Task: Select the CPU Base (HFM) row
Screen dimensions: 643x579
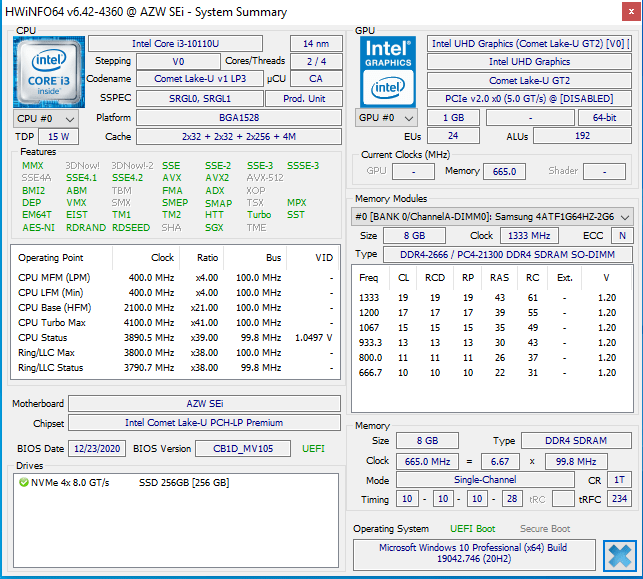Action: point(176,308)
